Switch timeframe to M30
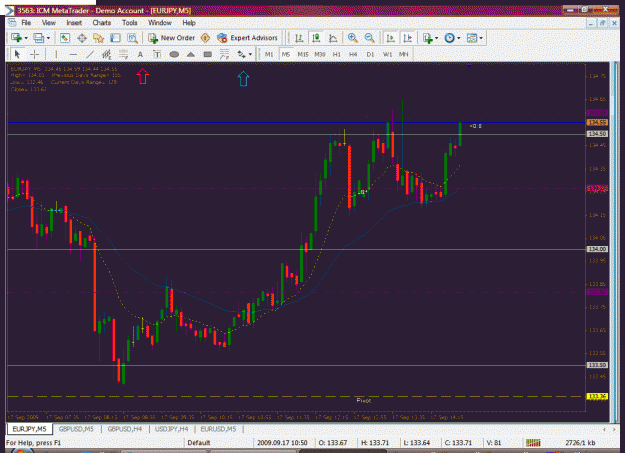Image resolution: width=625 pixels, height=453 pixels. pyautogui.click(x=320, y=54)
